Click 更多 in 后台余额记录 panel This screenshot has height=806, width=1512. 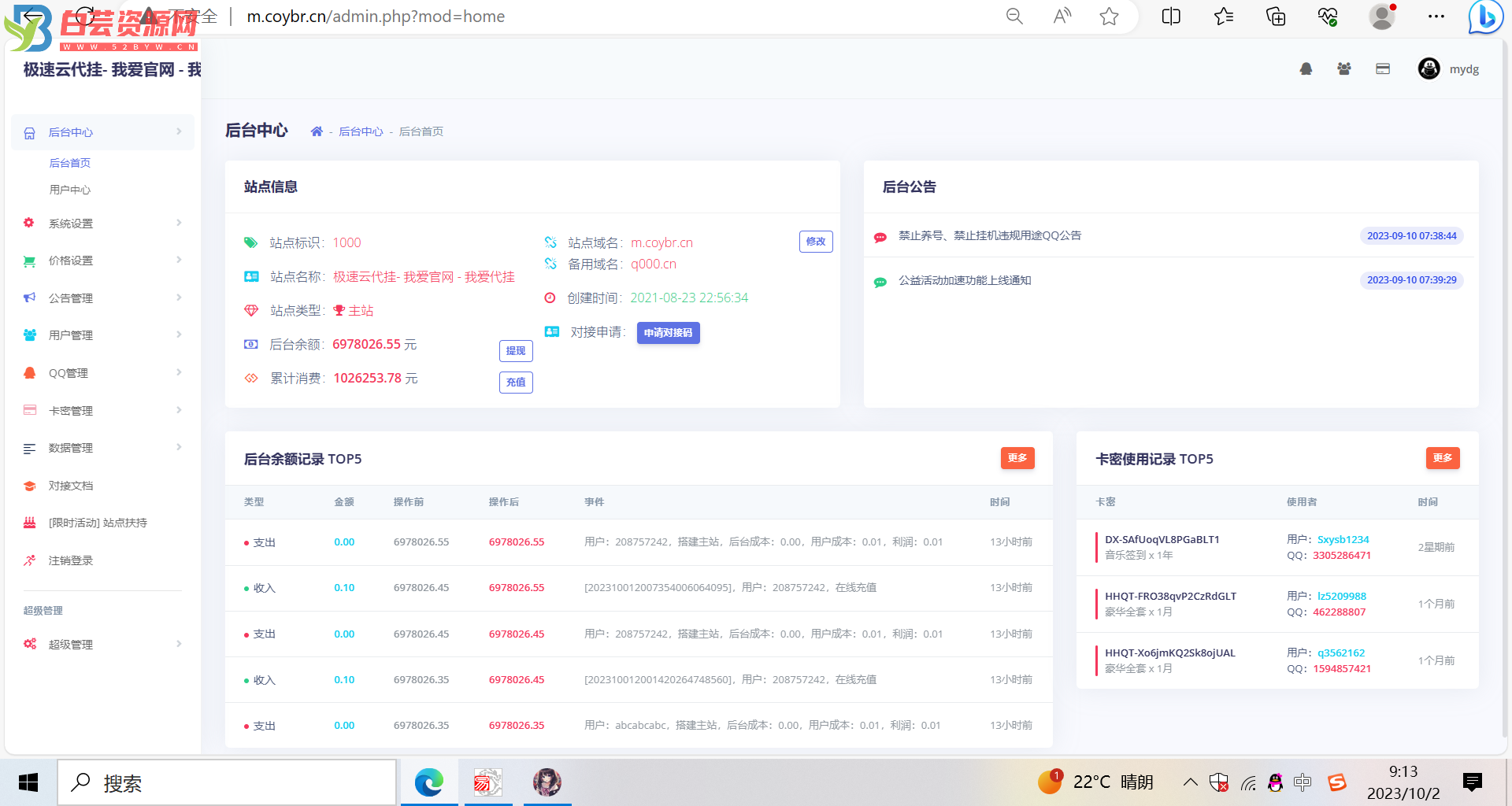point(1017,458)
